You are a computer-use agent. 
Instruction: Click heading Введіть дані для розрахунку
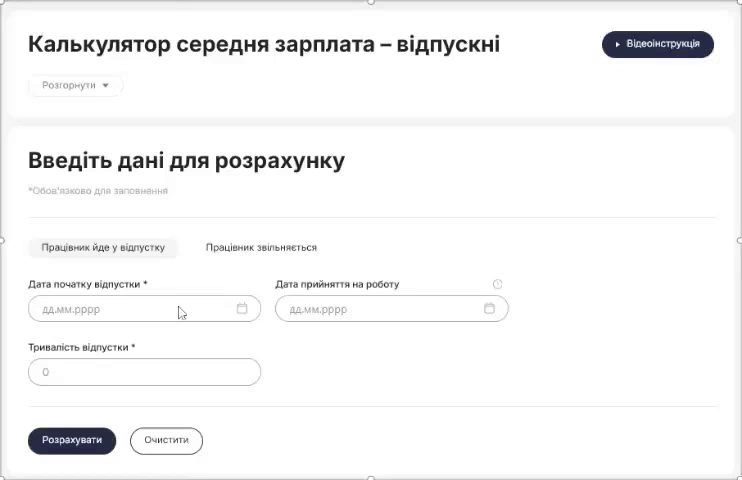coord(186,160)
